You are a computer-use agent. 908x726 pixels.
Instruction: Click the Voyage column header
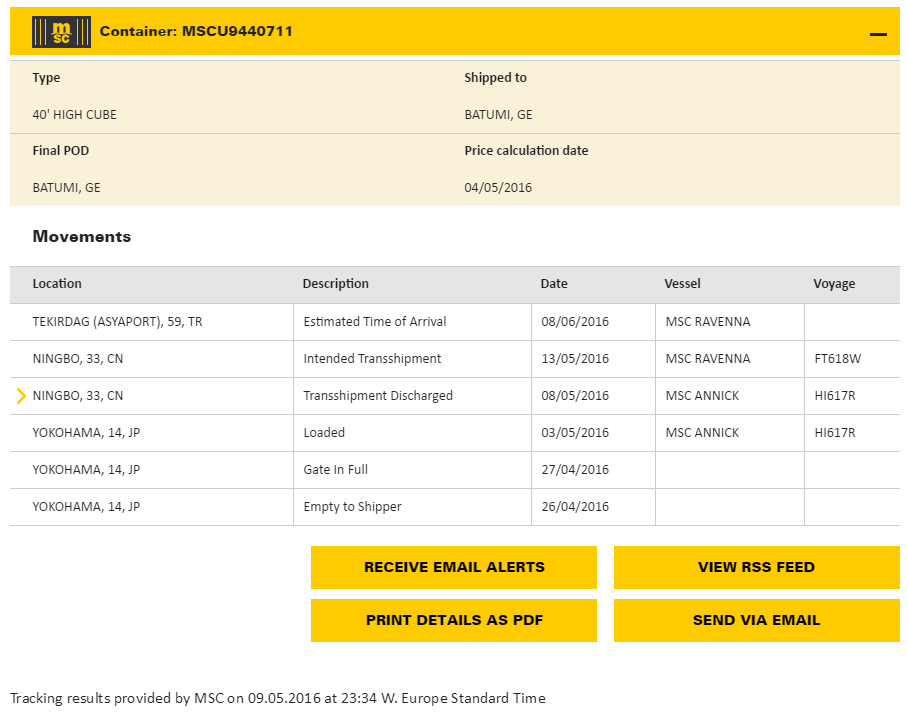coord(834,284)
